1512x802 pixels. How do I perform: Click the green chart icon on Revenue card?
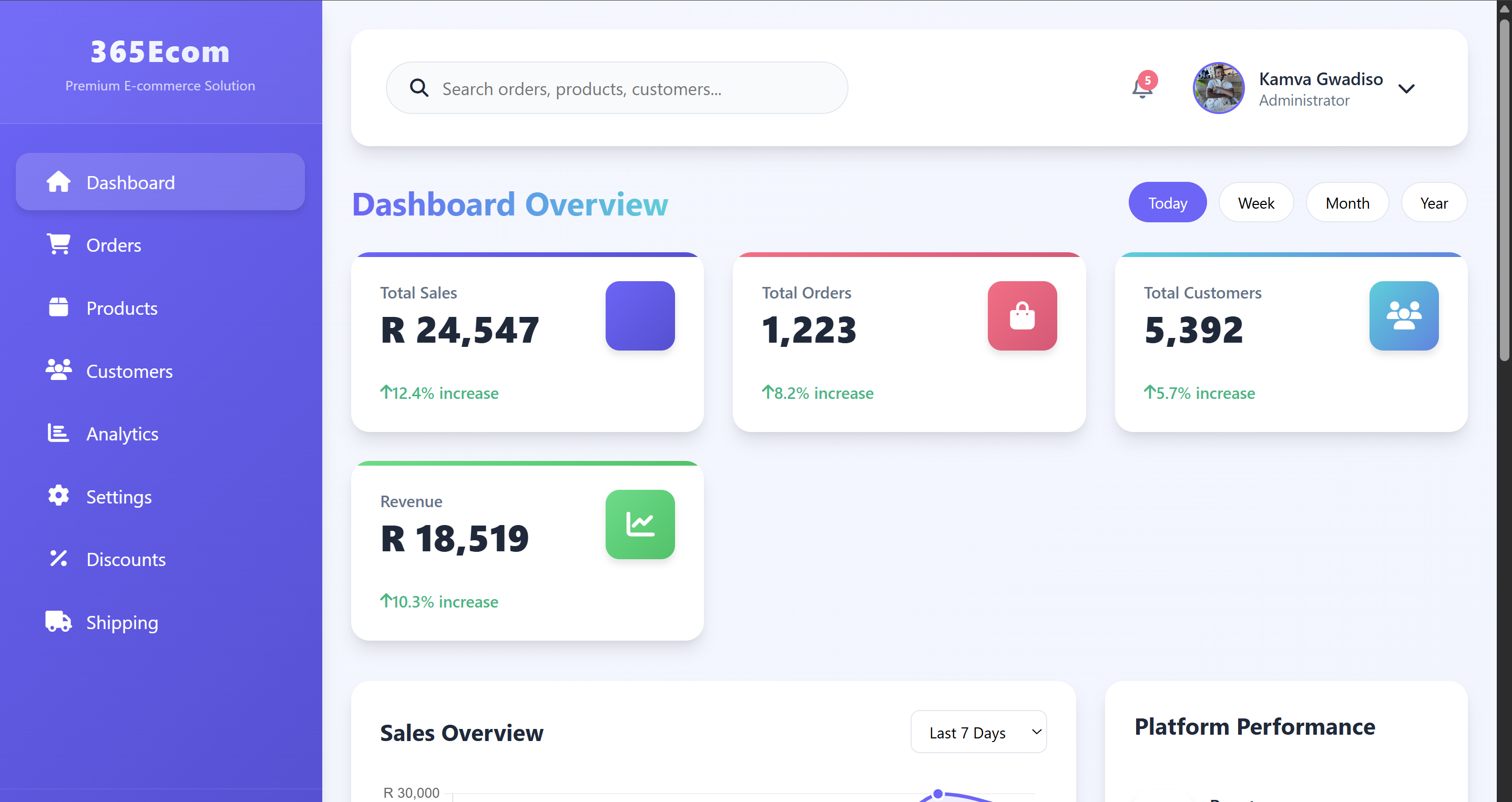pos(640,525)
